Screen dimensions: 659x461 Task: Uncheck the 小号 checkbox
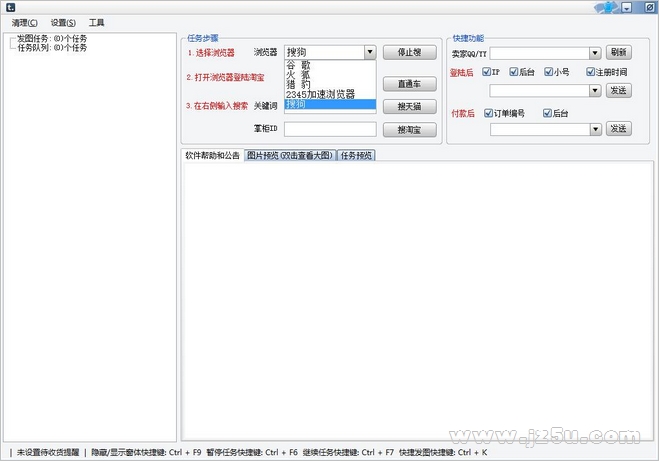550,72
